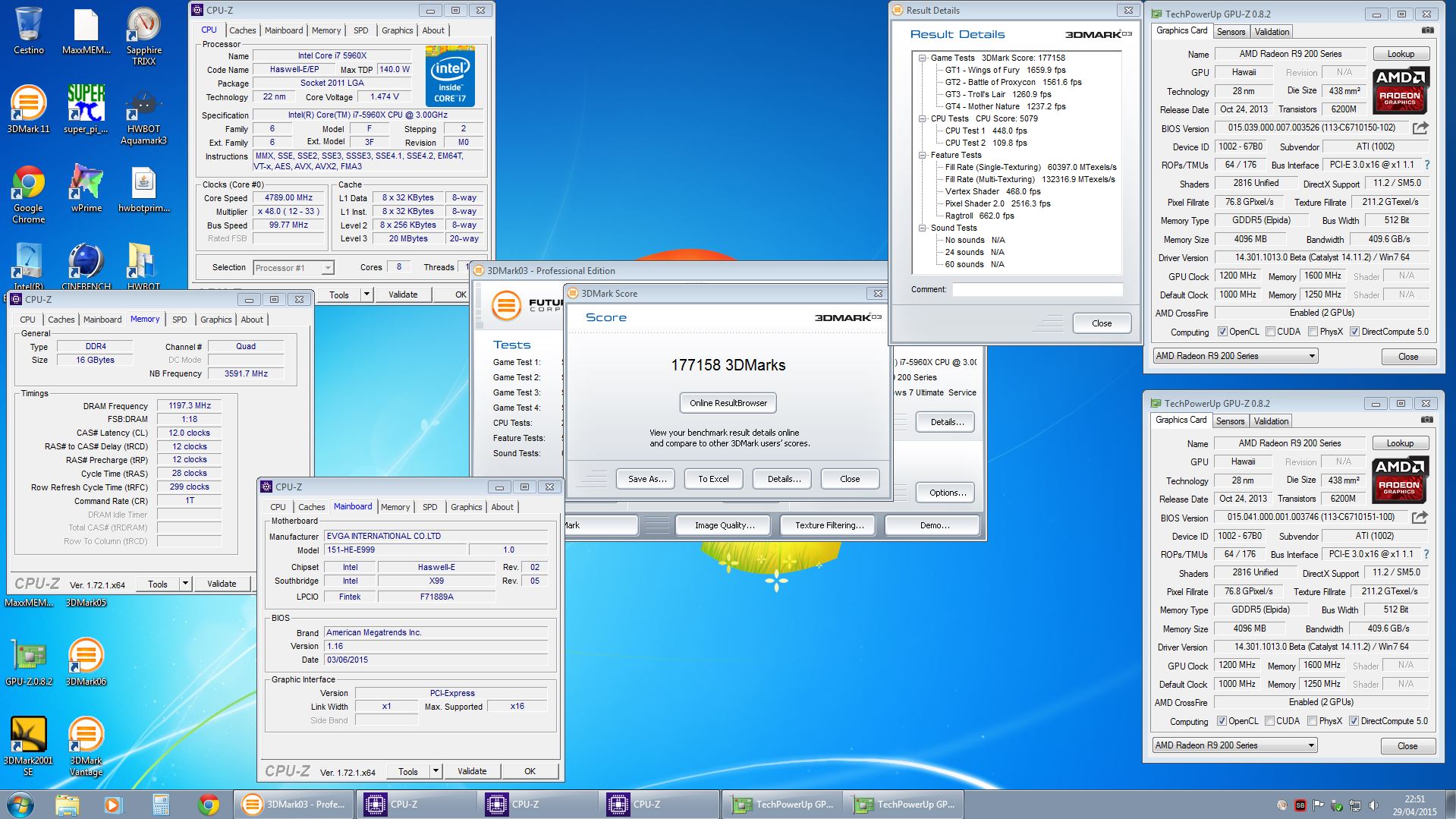Click the Windows Start orb
The width and height of the screenshot is (1456, 819).
pos(20,805)
